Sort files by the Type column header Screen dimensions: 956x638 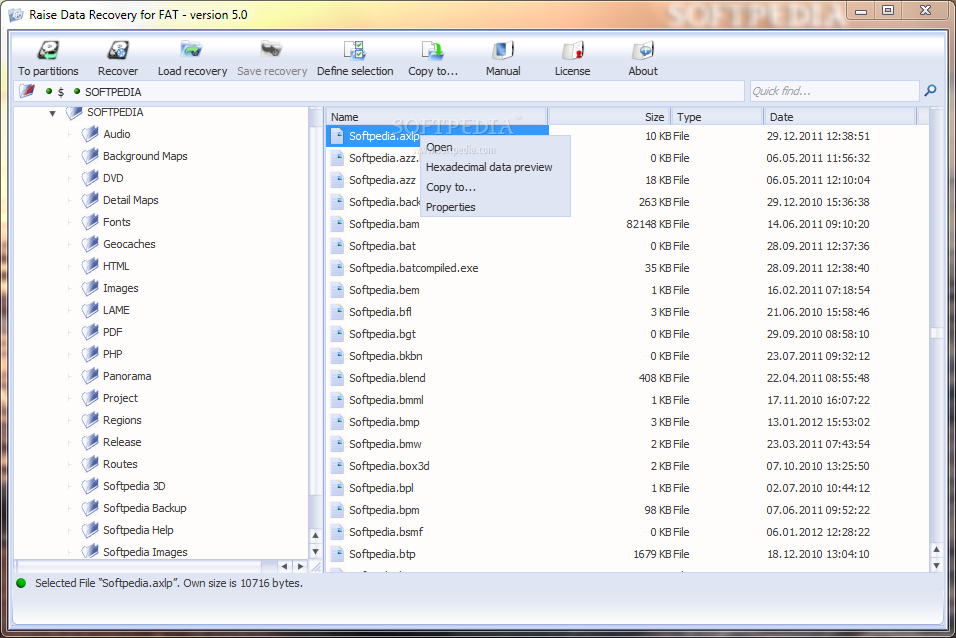point(717,116)
